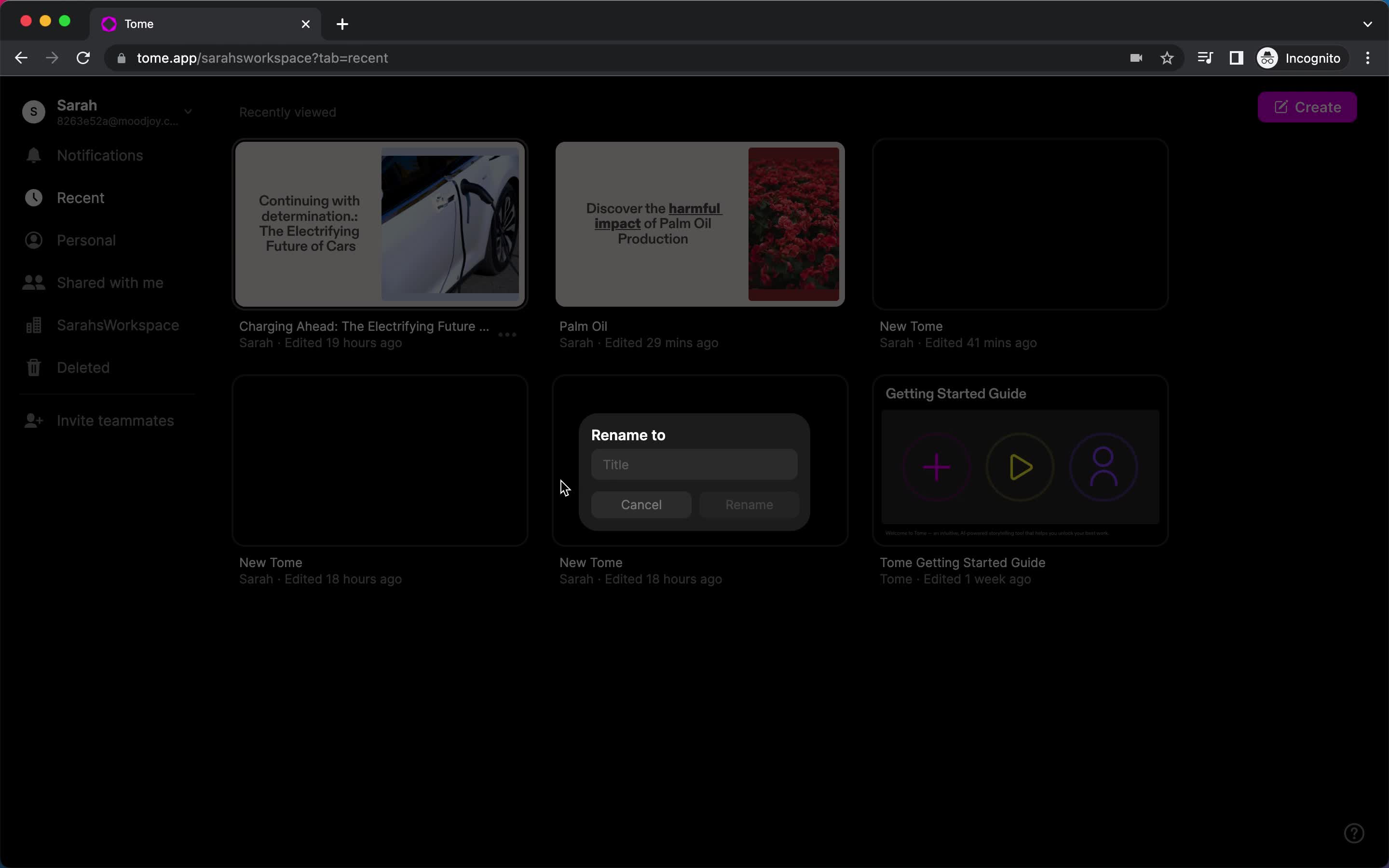Click three-dot menu on Charging Ahead tome
Screen dimensions: 1389x868
click(x=507, y=333)
